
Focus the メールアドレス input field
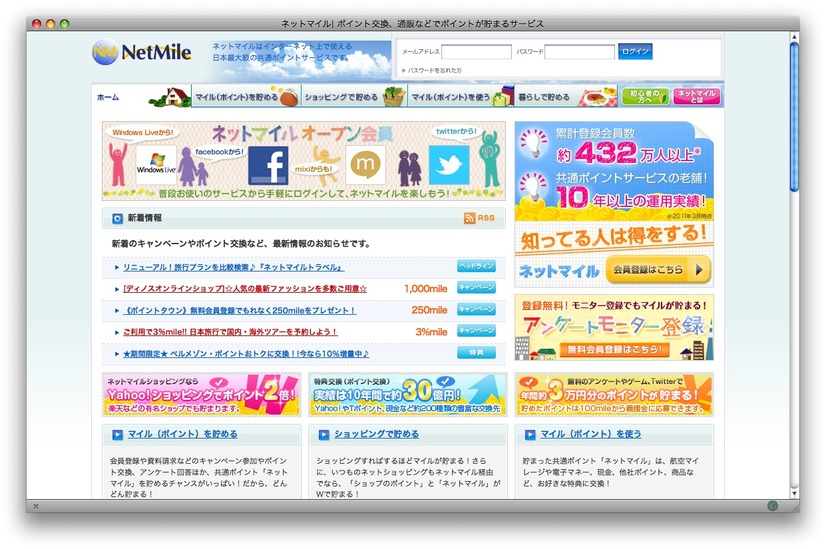(476, 52)
